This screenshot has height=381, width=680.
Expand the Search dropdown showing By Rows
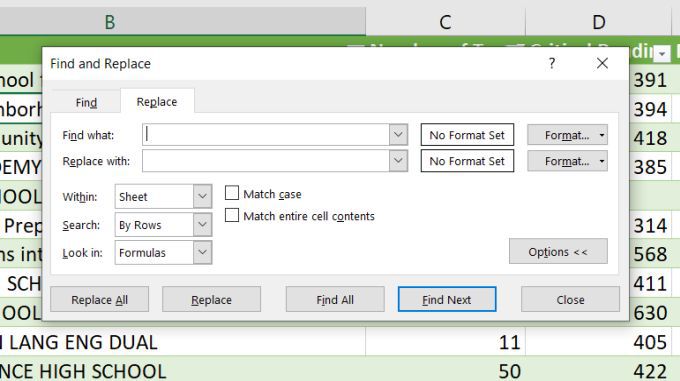(203, 225)
